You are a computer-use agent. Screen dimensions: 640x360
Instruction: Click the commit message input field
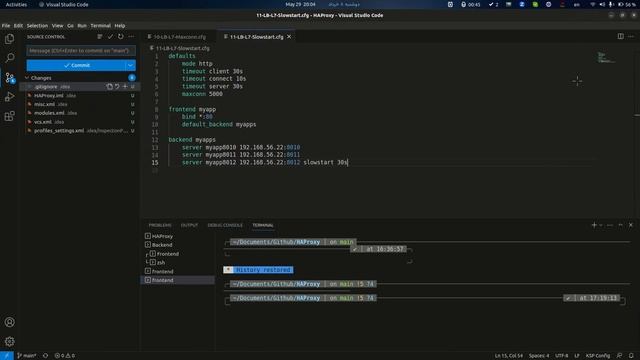pyautogui.click(x=81, y=51)
